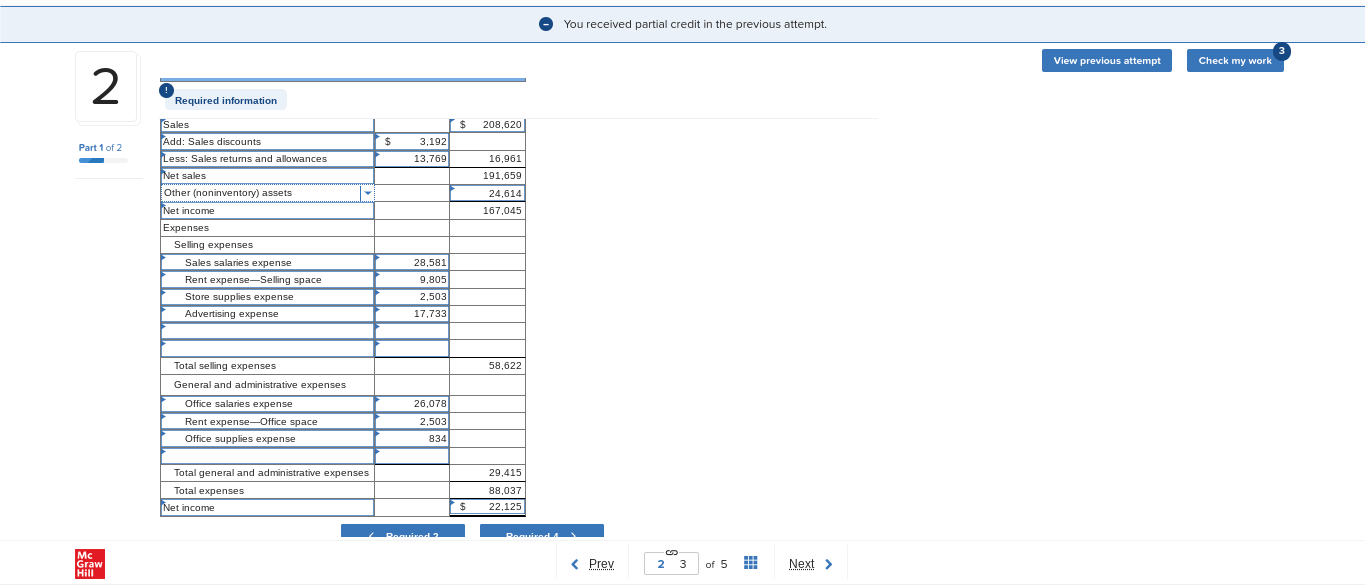Viewport: 1365px width, 587px height.
Task: Open the question grid navigator icon
Action: 751,563
